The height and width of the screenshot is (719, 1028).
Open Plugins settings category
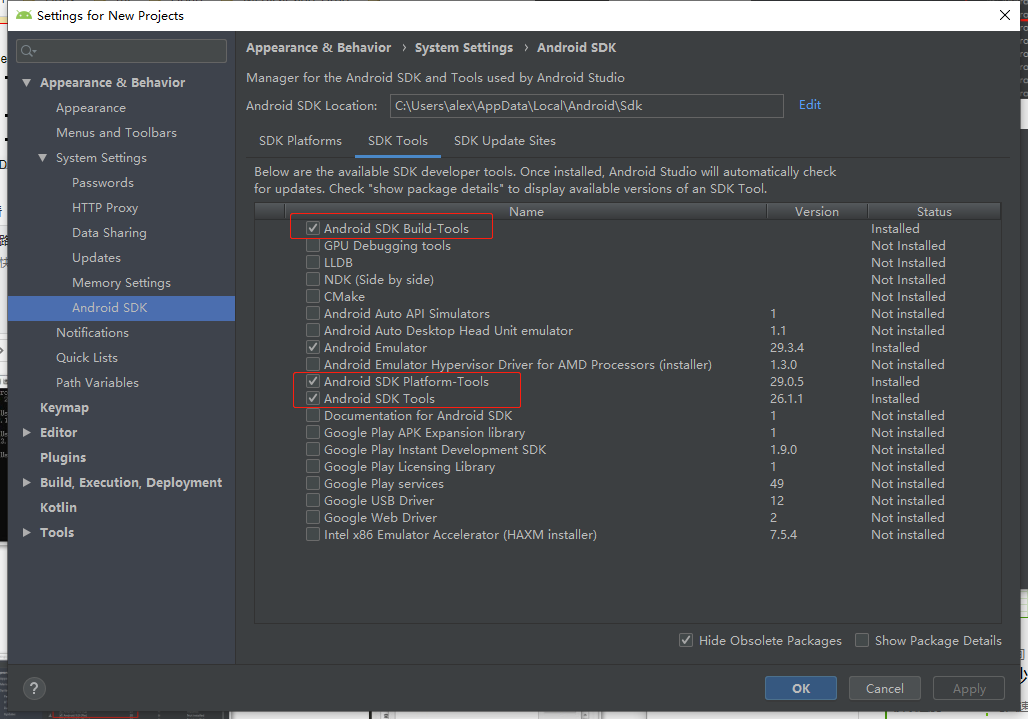[x=63, y=457]
